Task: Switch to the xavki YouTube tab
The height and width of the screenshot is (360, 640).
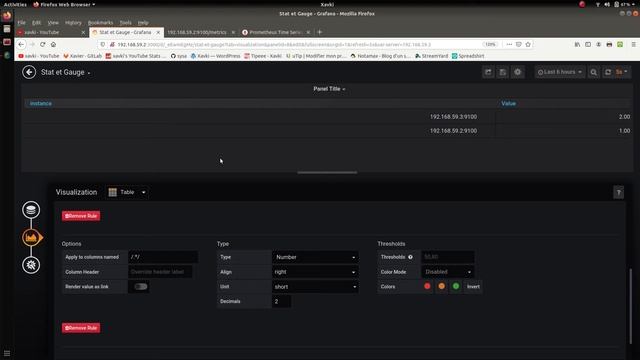Action: [51, 32]
